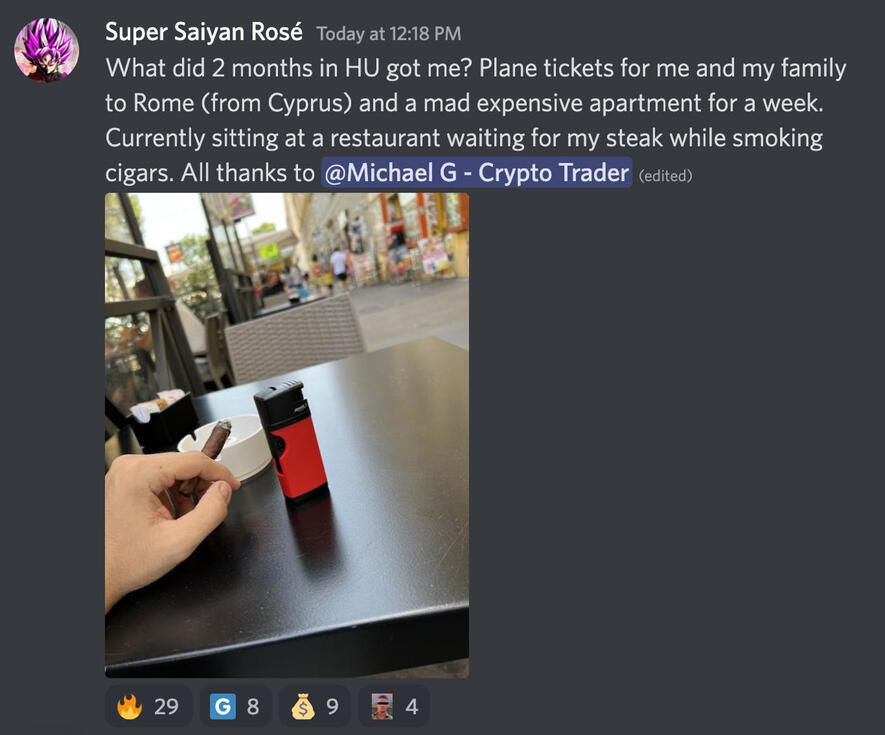Click the blue G emoji icon

click(x=223, y=706)
